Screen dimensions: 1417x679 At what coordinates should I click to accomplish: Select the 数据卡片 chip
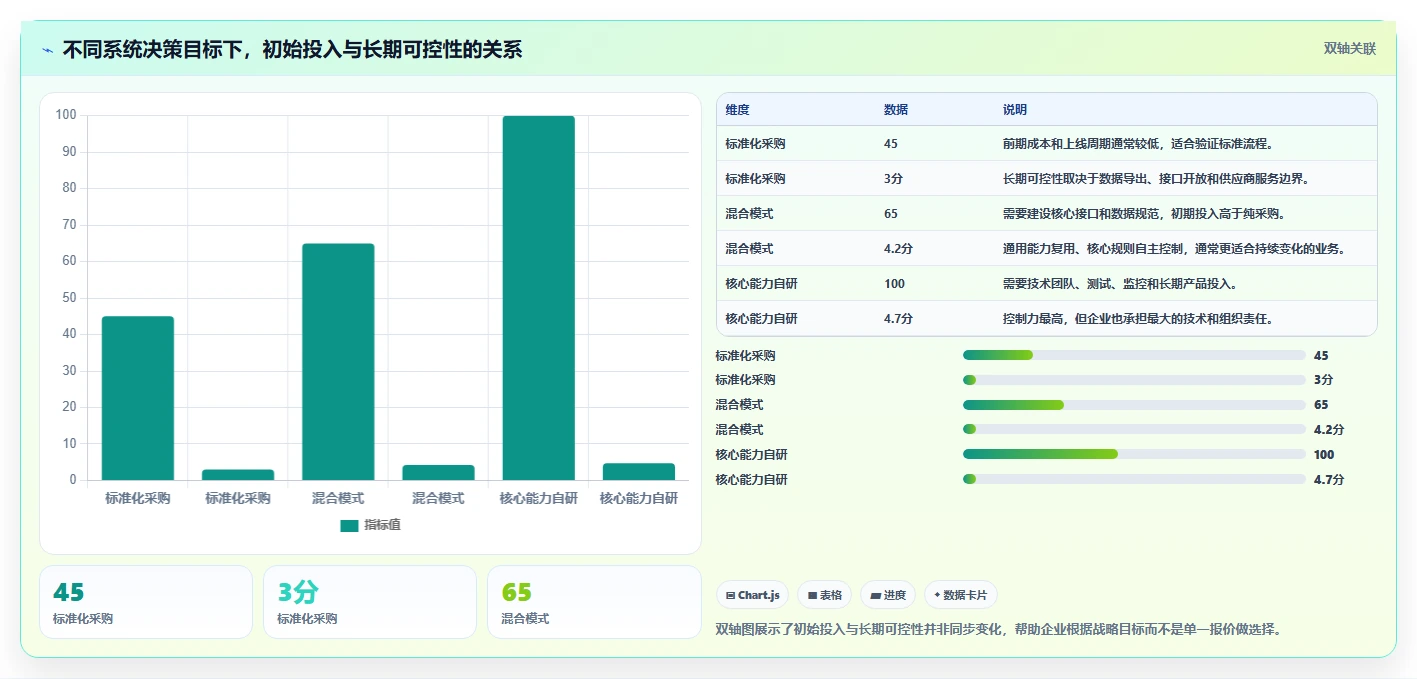tap(960, 595)
